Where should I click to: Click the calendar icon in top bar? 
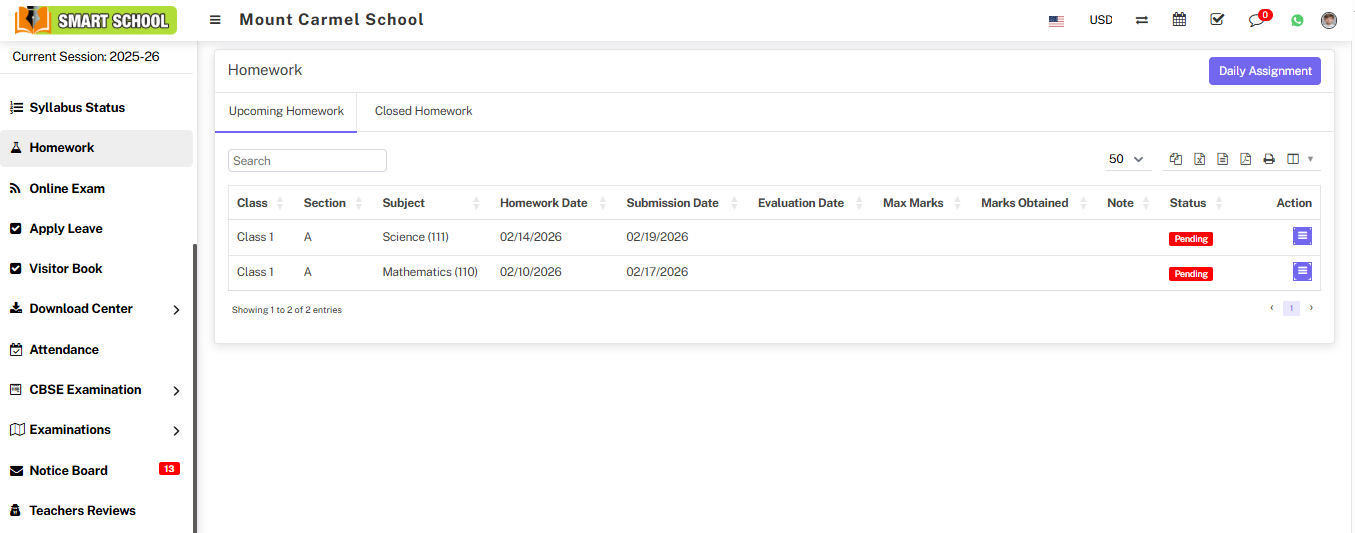(x=1179, y=20)
